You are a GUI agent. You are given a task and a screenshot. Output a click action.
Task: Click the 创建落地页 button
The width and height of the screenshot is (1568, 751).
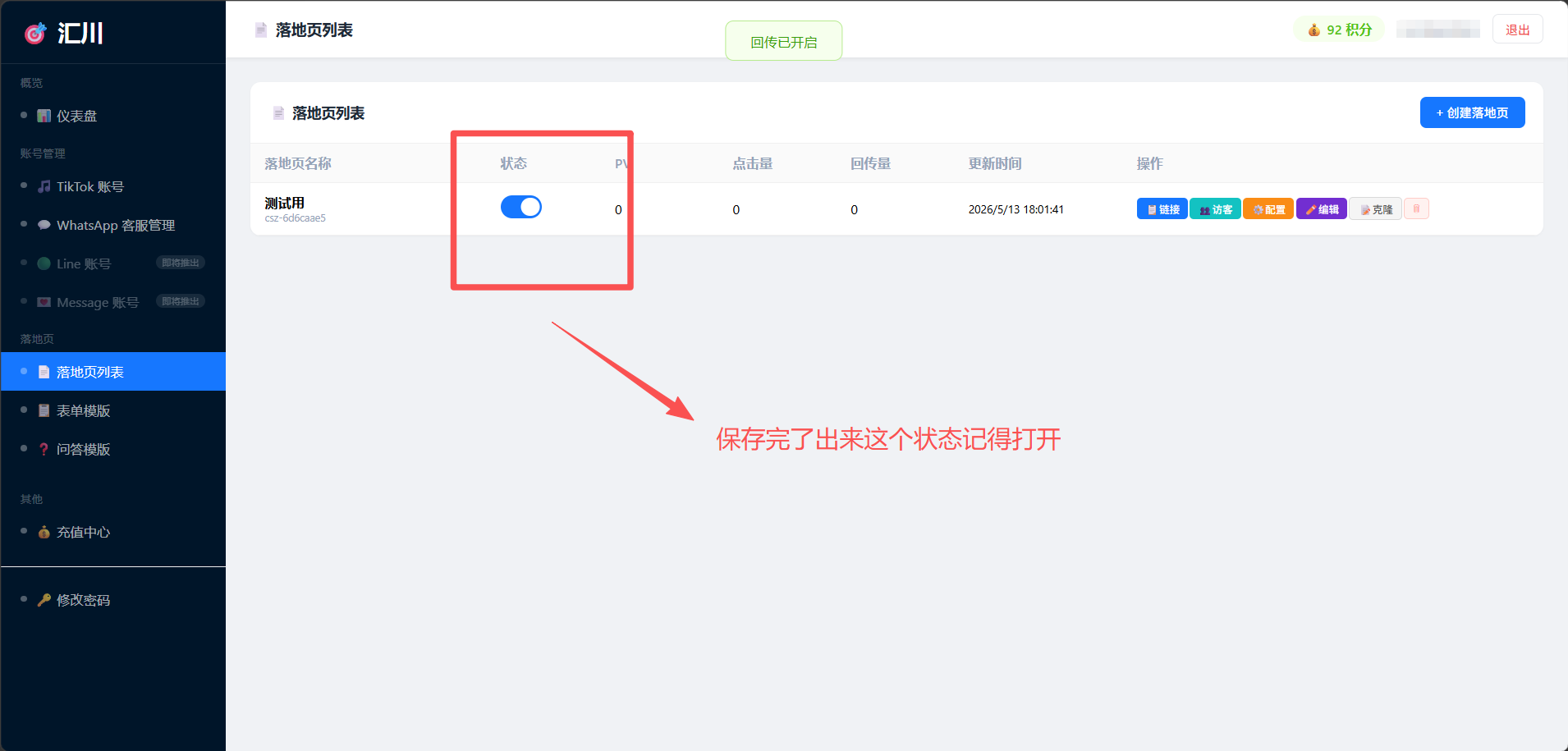click(1472, 112)
